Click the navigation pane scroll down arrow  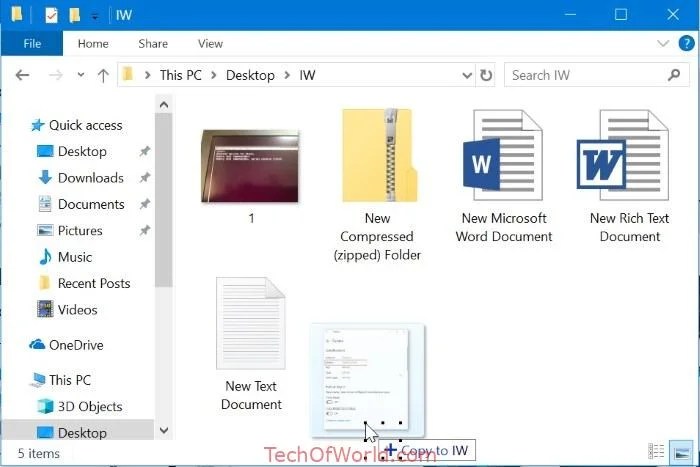pyautogui.click(x=164, y=430)
